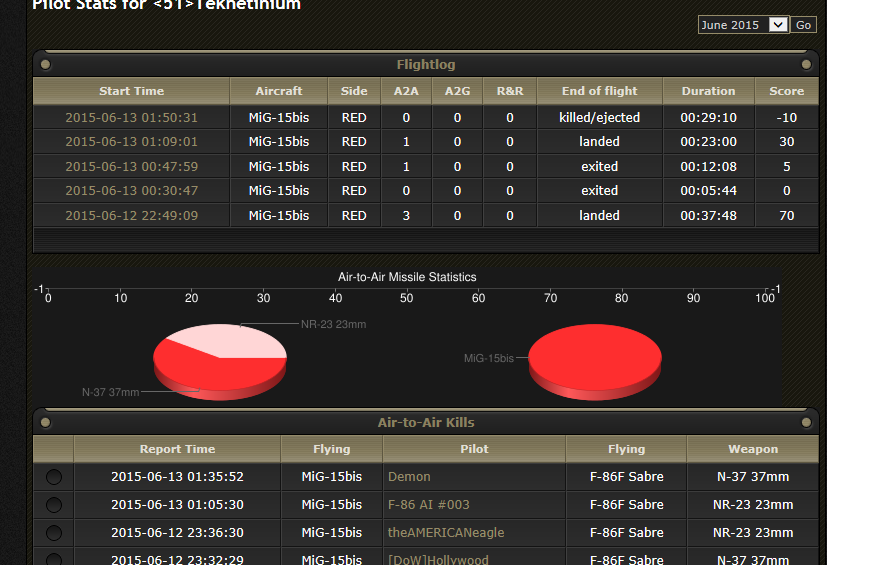Image resolution: width=870 pixels, height=565 pixels.
Task: Click the Weapon column header
Action: tap(752, 449)
